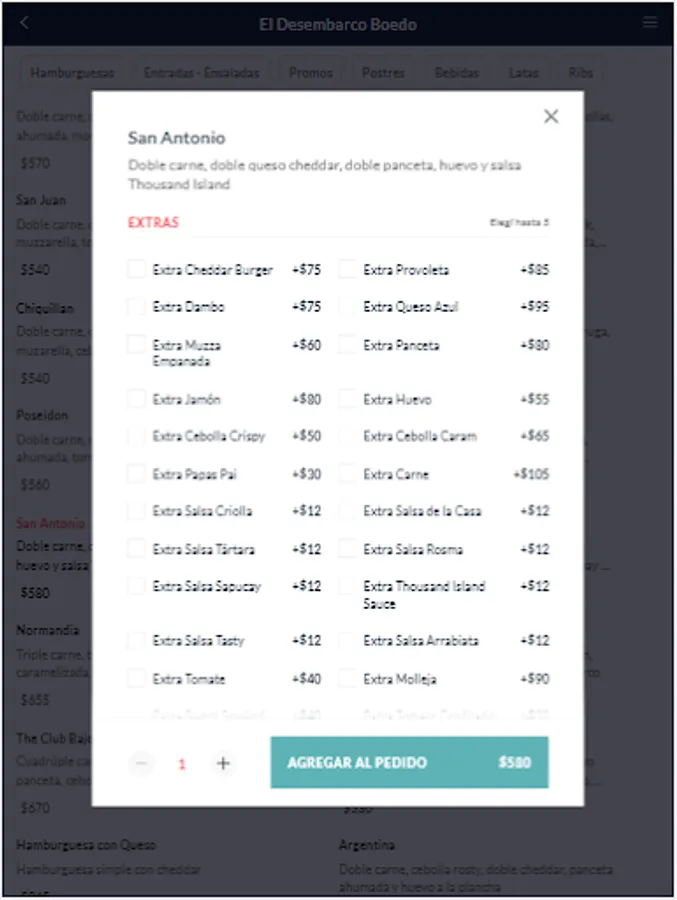Tick the Extra Provoleta checkbox
The height and width of the screenshot is (900, 677).
pos(347,269)
